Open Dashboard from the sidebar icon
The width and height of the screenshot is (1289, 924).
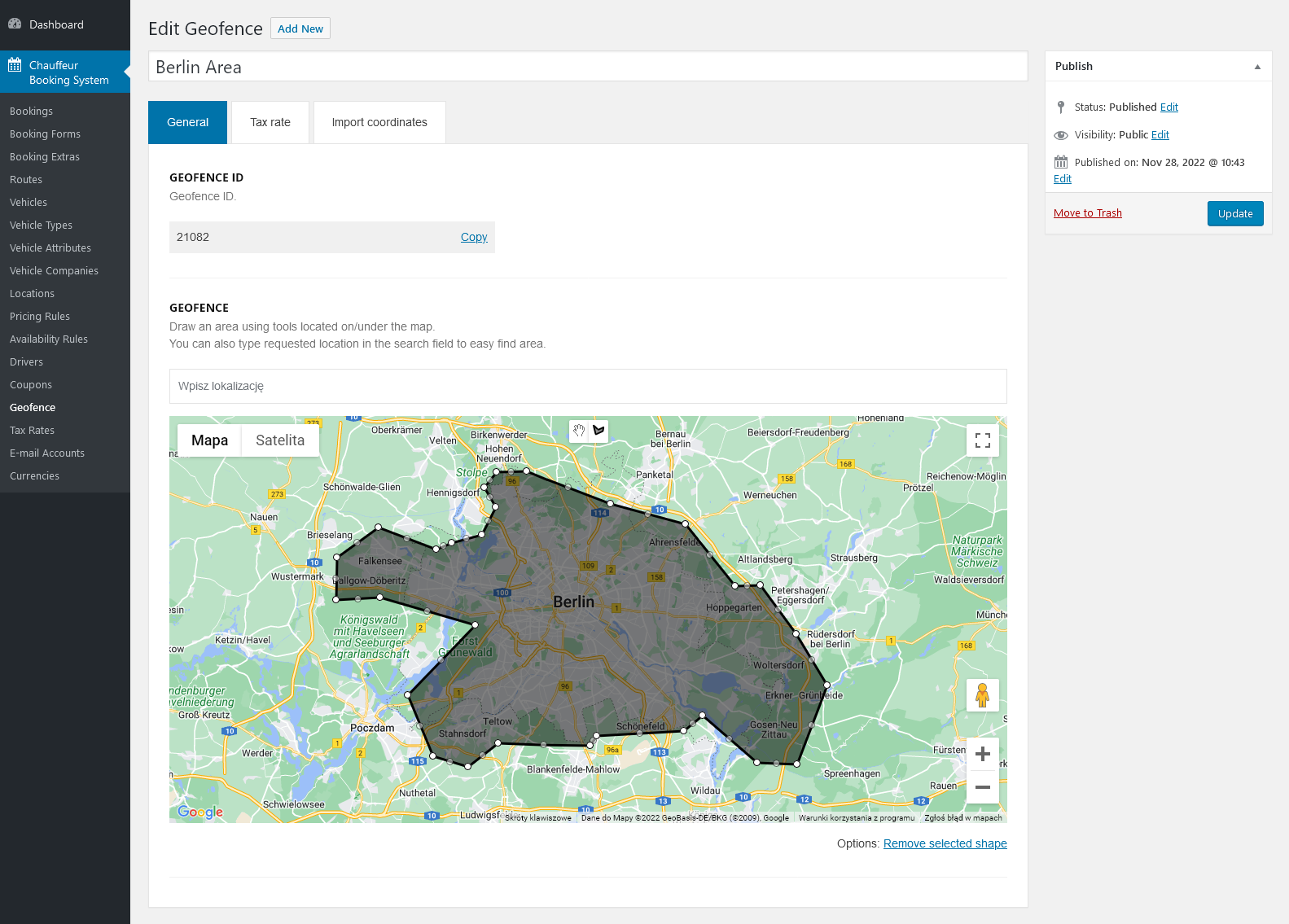pyautogui.click(x=15, y=24)
